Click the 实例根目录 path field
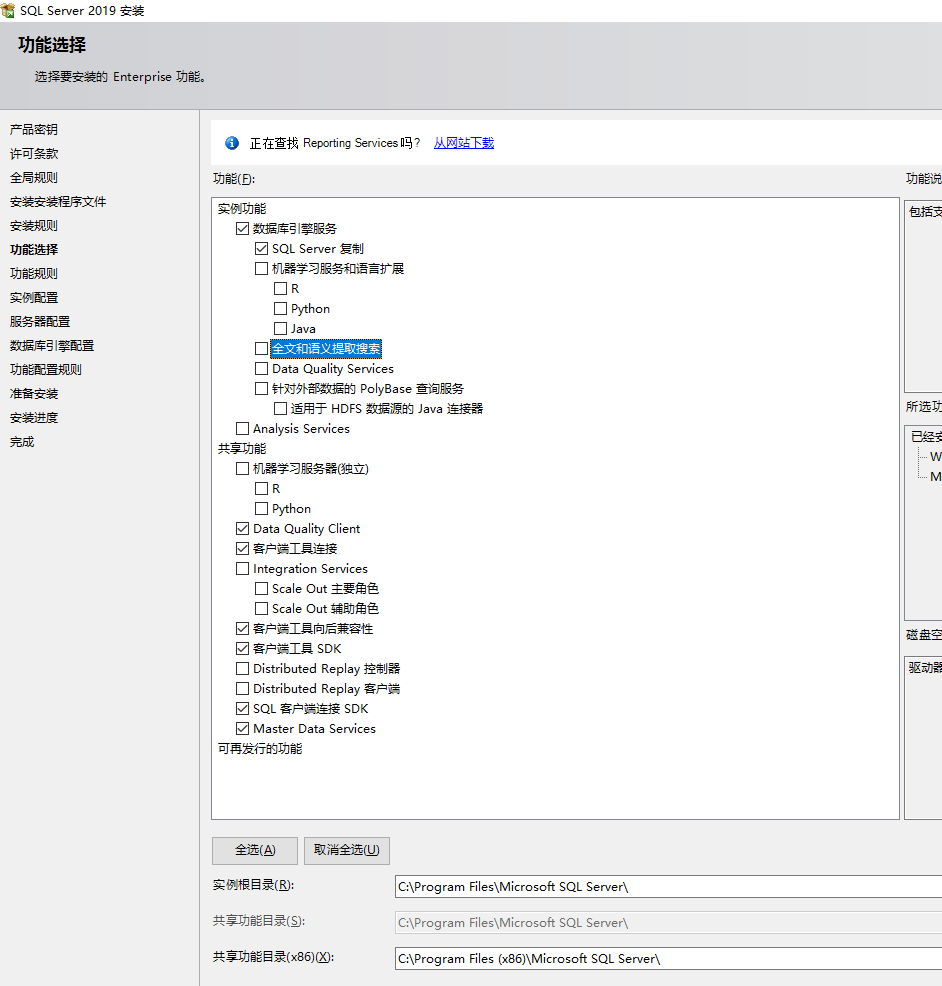Screen dimensions: 942x986 [668, 887]
